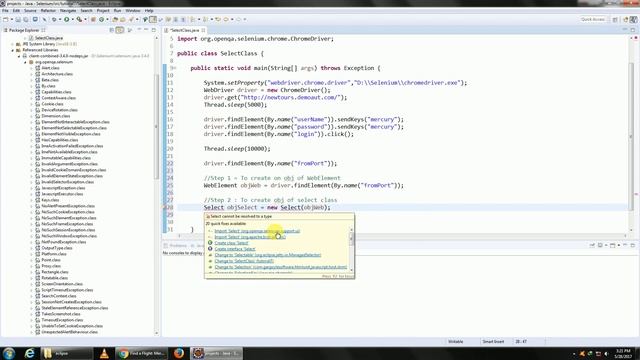Collapse the Referenced Libraries node
Viewport: 640px width, 360px height.
pos(13,50)
